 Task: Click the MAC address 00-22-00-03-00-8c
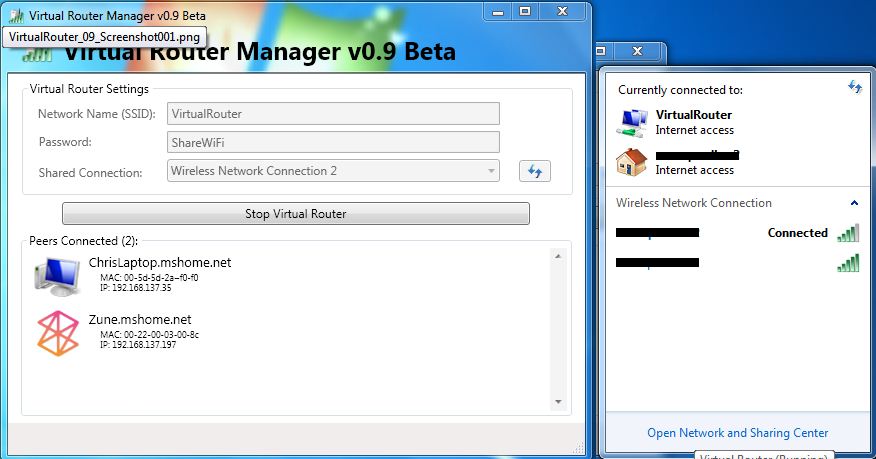click(x=149, y=334)
